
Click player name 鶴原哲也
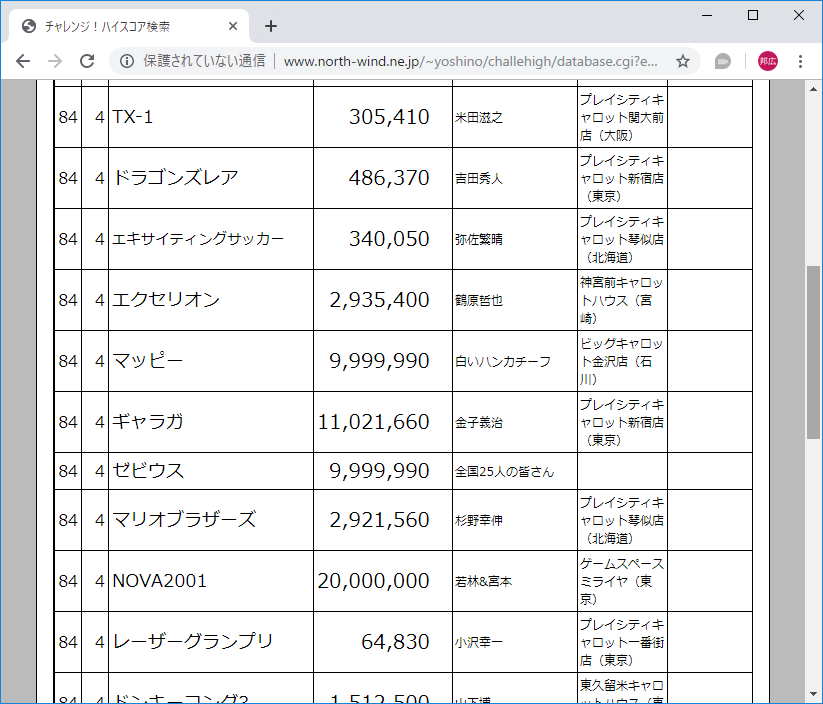479,300
